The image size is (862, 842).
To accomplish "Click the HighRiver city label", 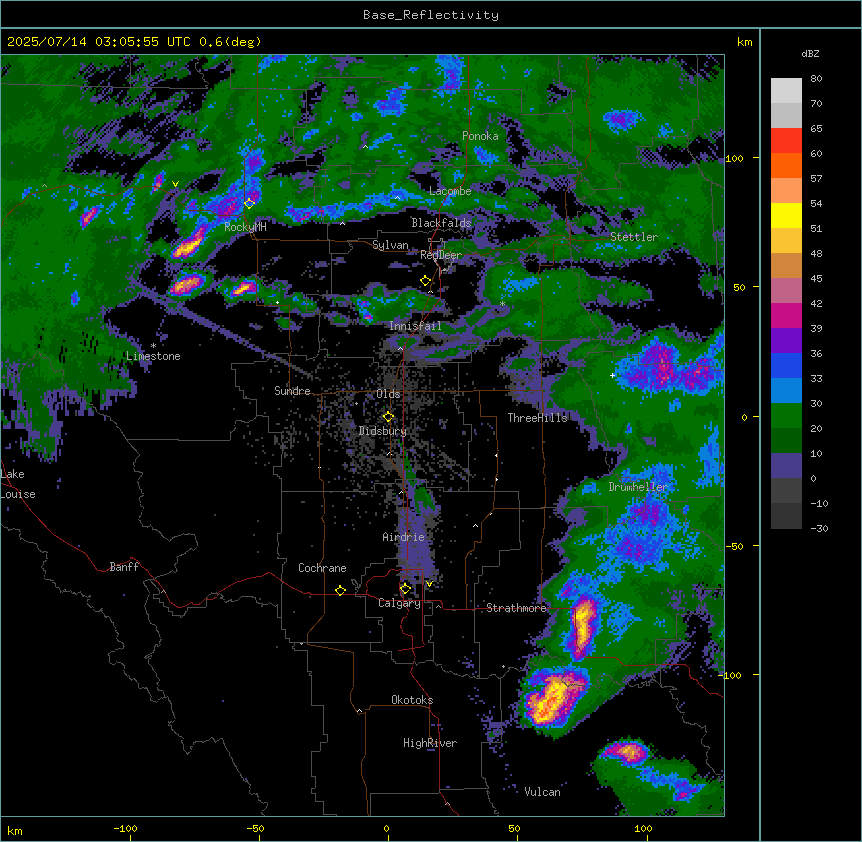I will click(430, 743).
